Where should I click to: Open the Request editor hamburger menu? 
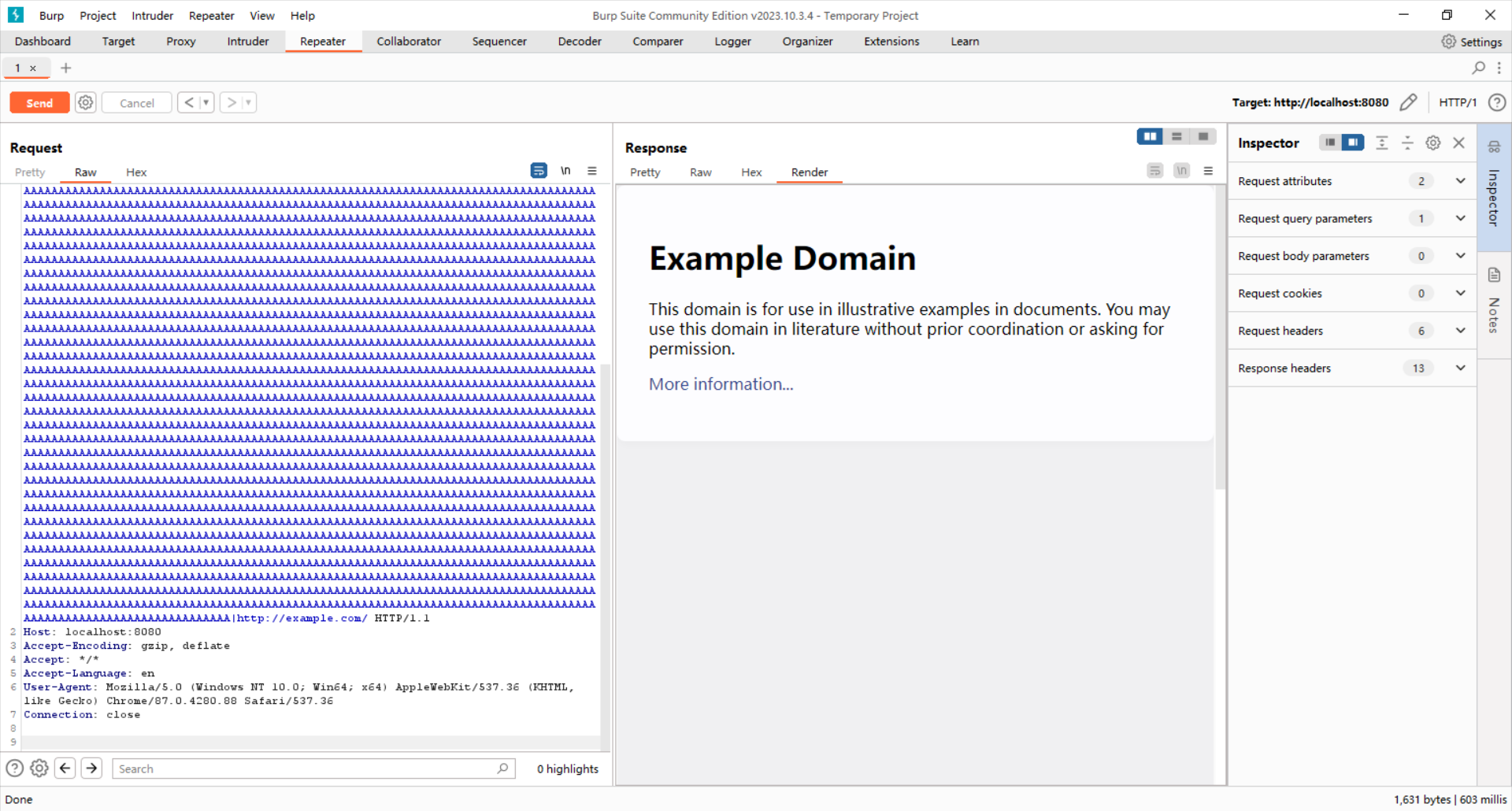pyautogui.click(x=592, y=171)
